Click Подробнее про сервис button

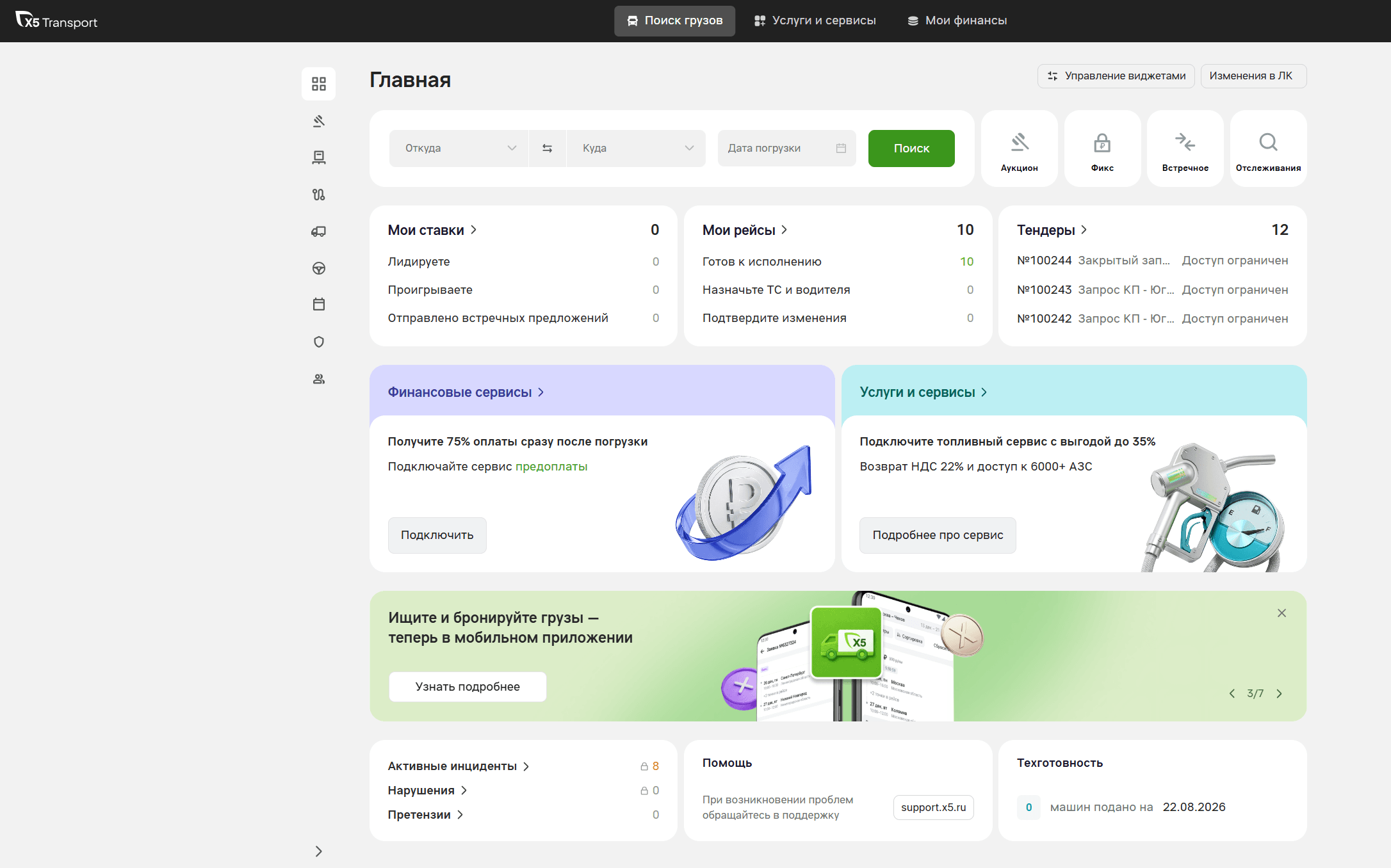pos(938,535)
